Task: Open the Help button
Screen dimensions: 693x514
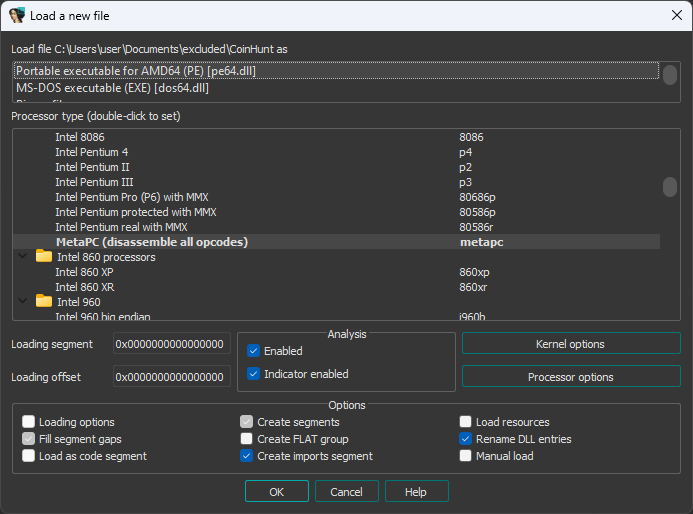Action: [416, 491]
